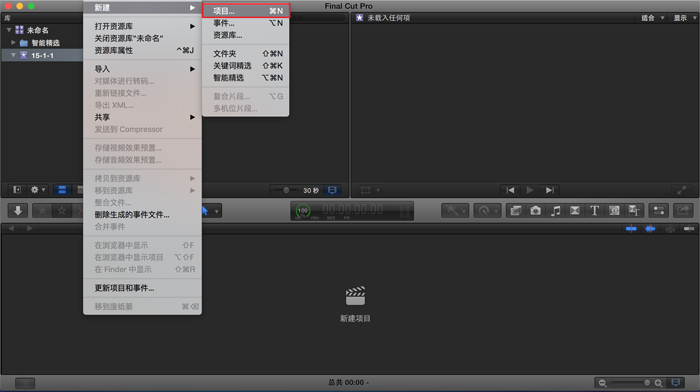This screenshot has width=700, height=392.
Task: Click the import media down-arrow button
Action: (x=18, y=211)
